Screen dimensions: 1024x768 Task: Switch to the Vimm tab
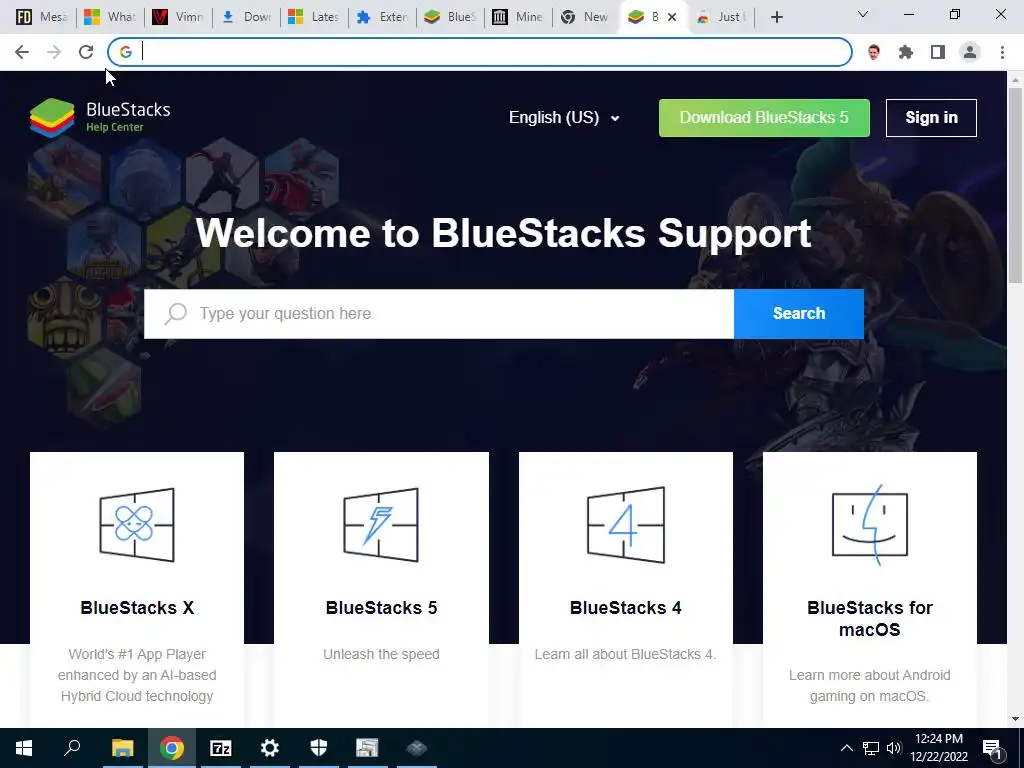[x=178, y=18]
